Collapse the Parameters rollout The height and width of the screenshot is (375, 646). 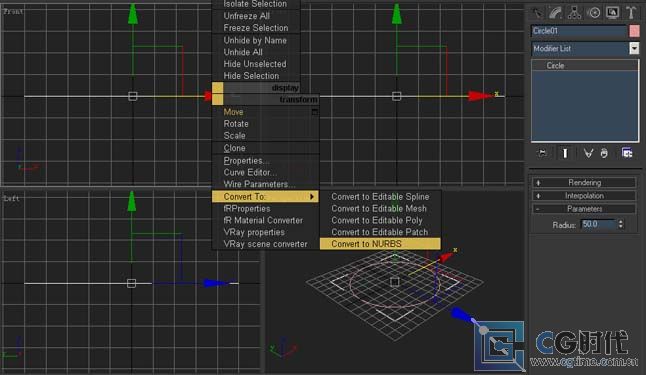[x=584, y=209]
